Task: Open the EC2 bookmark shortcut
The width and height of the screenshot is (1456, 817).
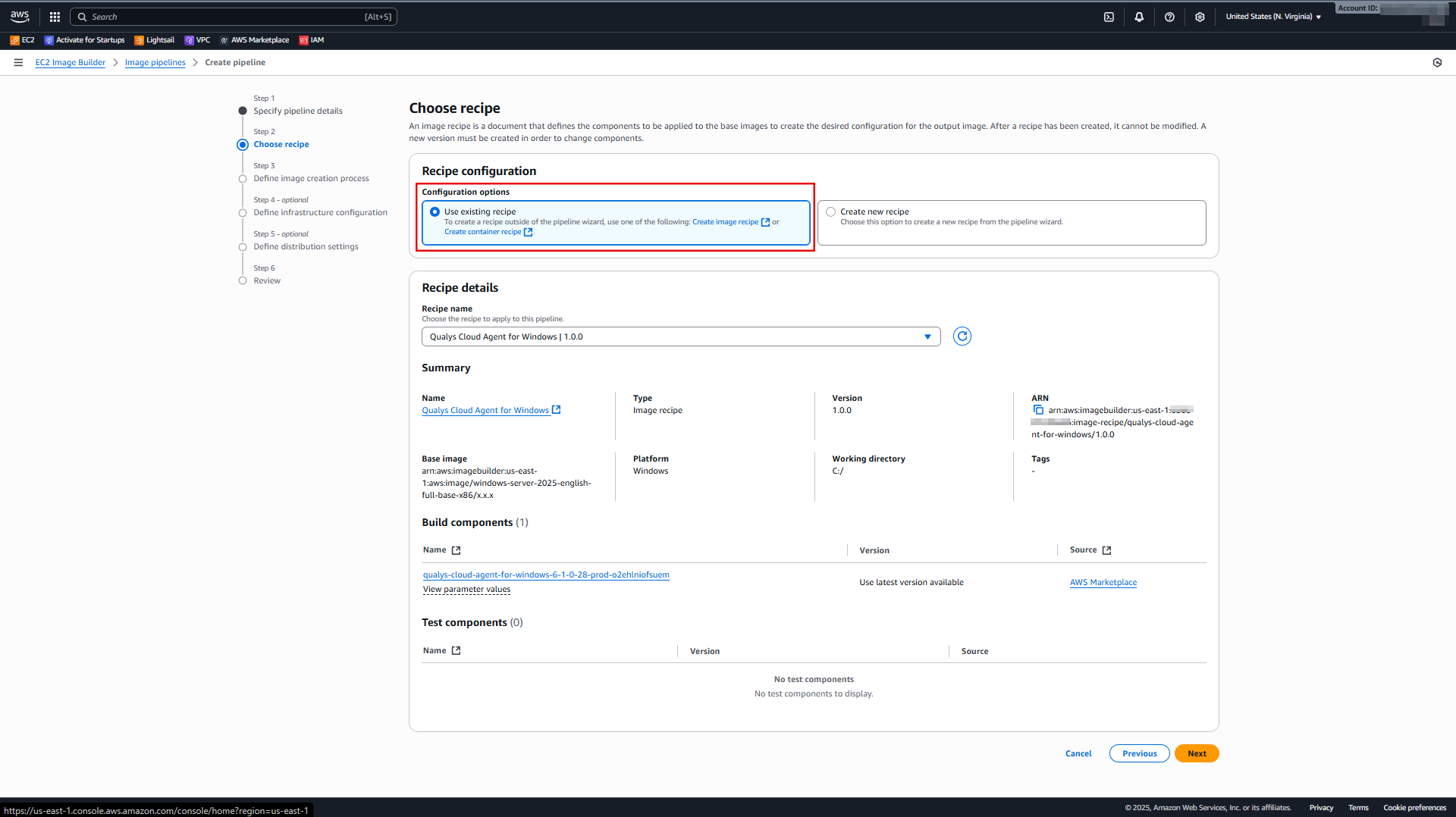Action: click(23, 40)
